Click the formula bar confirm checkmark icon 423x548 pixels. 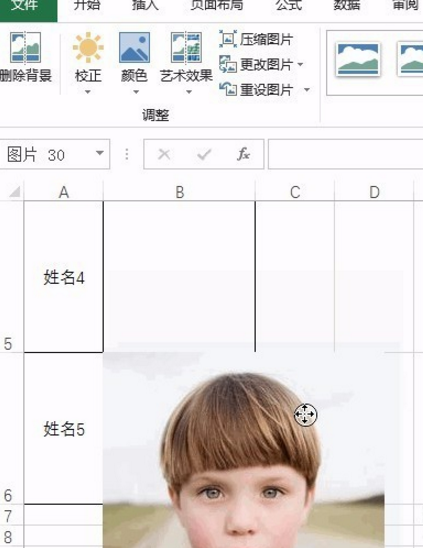[x=204, y=154]
